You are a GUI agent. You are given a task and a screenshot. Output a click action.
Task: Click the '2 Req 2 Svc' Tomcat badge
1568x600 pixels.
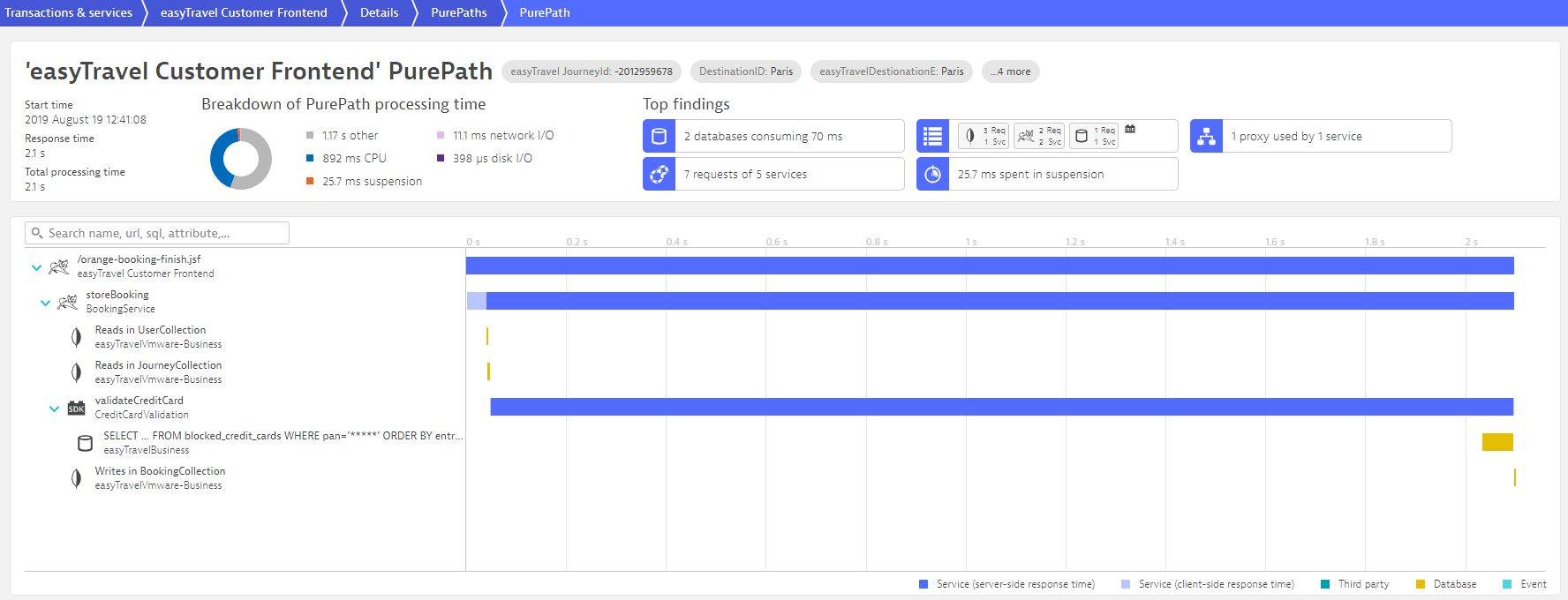click(x=1039, y=136)
